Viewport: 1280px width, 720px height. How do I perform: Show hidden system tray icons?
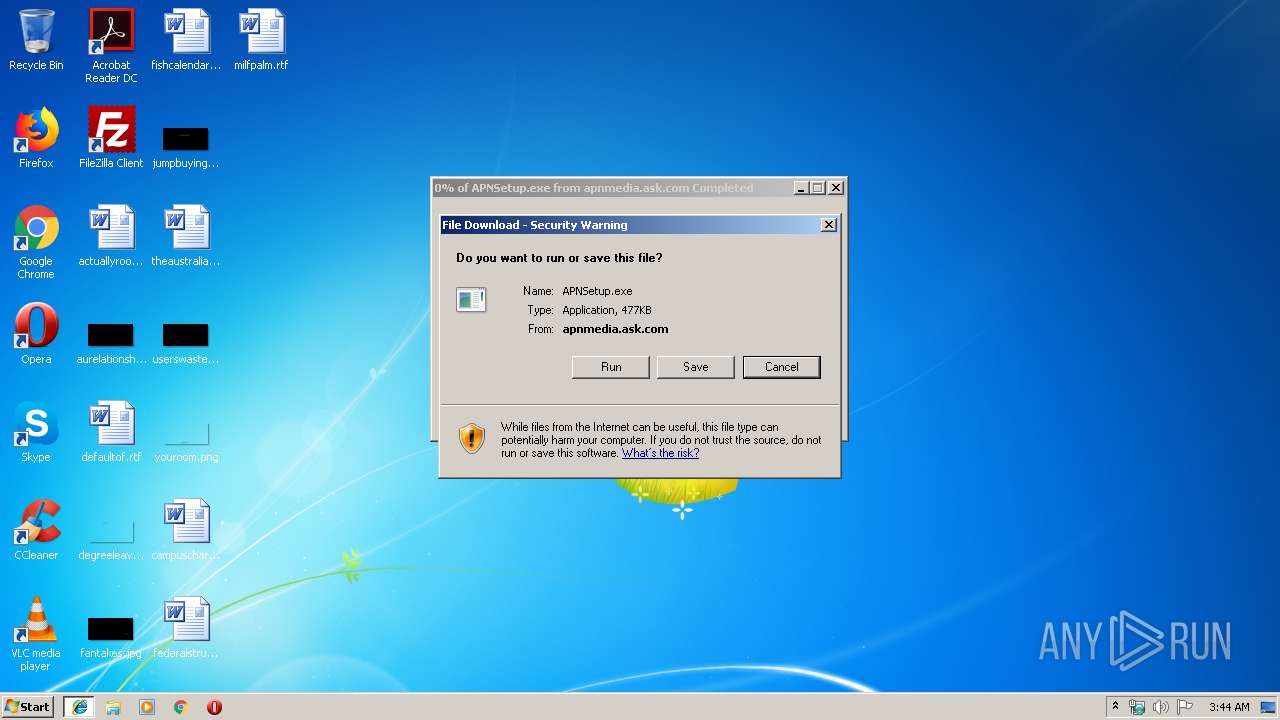click(x=1116, y=707)
